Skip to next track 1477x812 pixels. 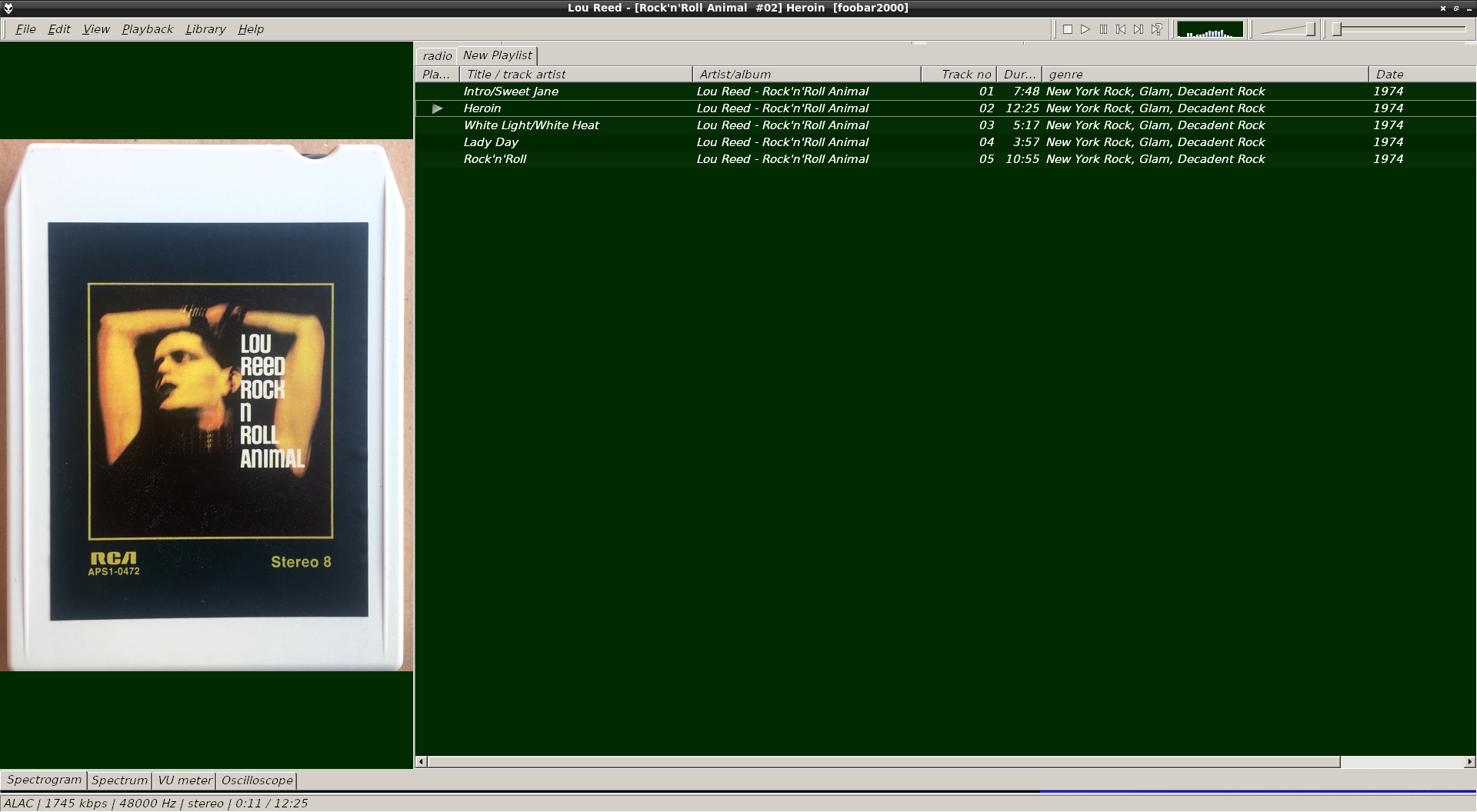[x=1139, y=29]
